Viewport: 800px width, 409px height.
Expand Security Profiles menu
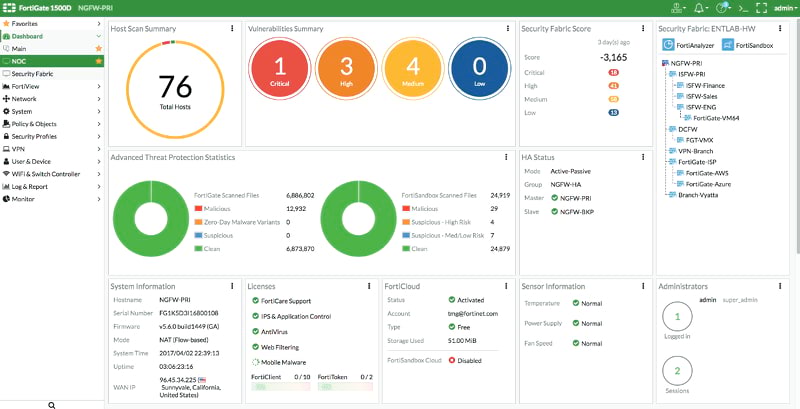tap(52, 136)
